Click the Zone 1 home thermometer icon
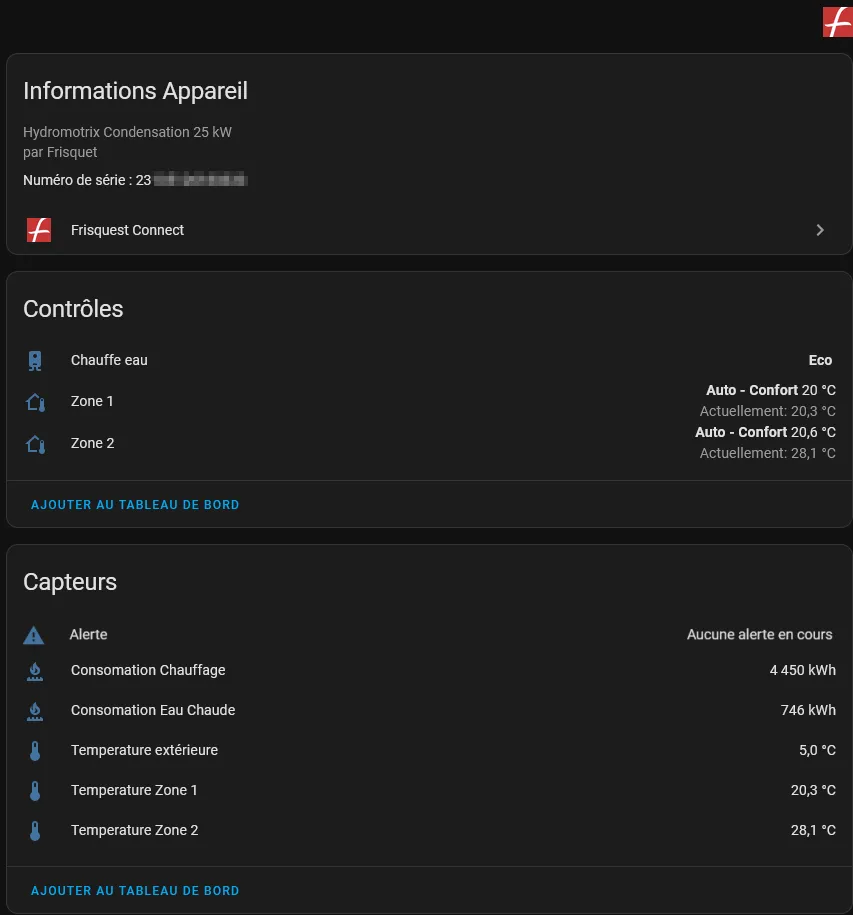 pos(36,402)
